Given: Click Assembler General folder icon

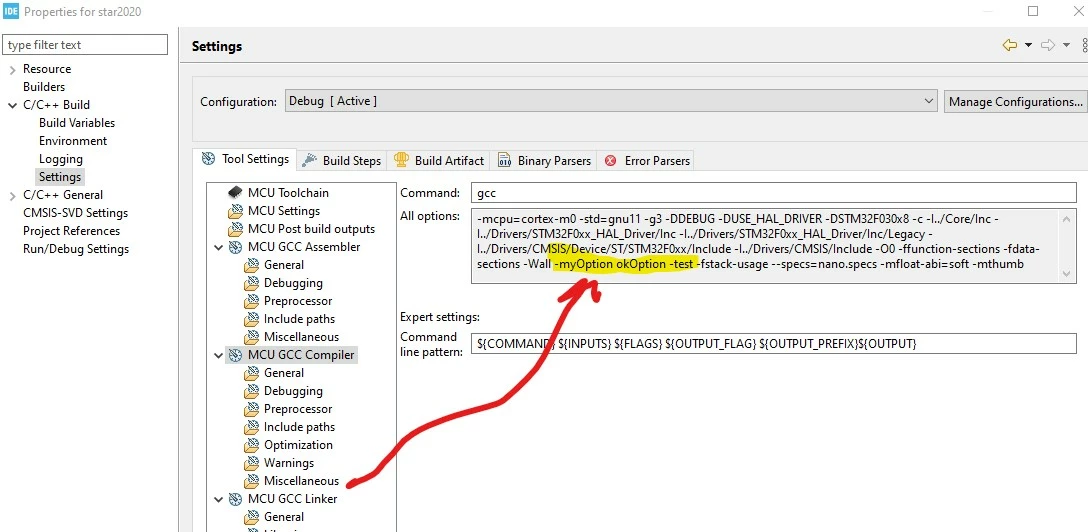Looking at the screenshot, I should tap(252, 265).
